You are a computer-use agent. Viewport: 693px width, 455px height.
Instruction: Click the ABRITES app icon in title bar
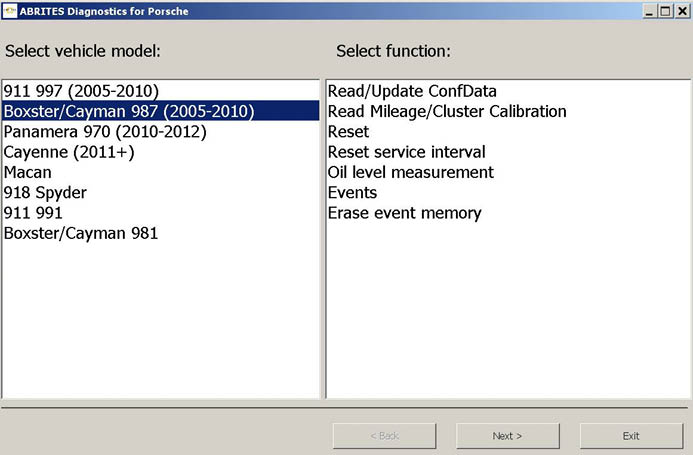(10, 10)
